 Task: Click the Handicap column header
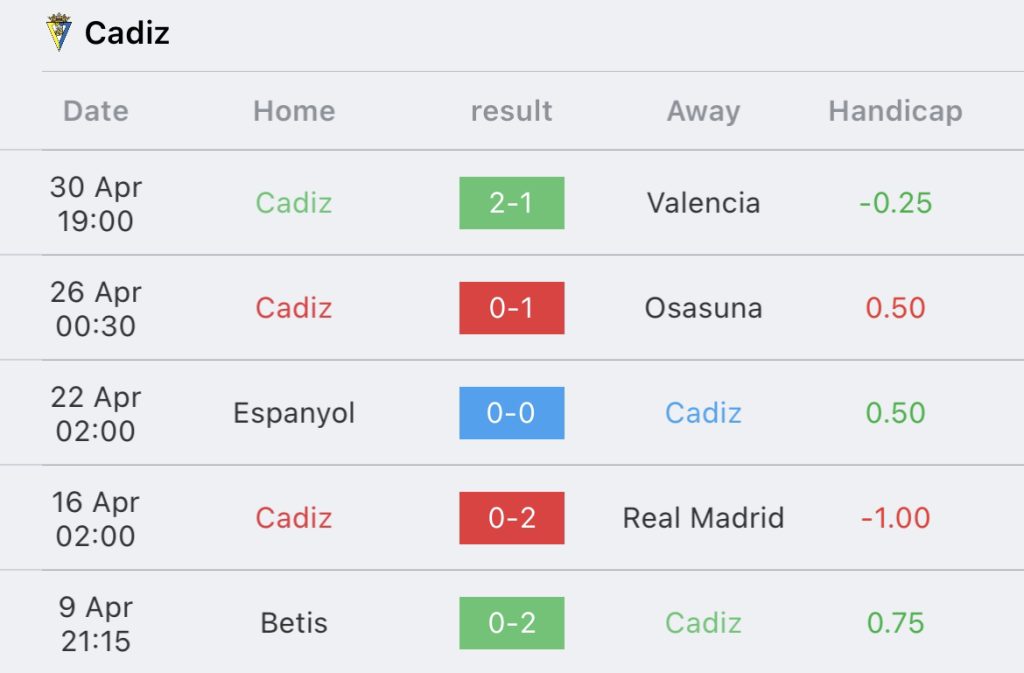[895, 112]
